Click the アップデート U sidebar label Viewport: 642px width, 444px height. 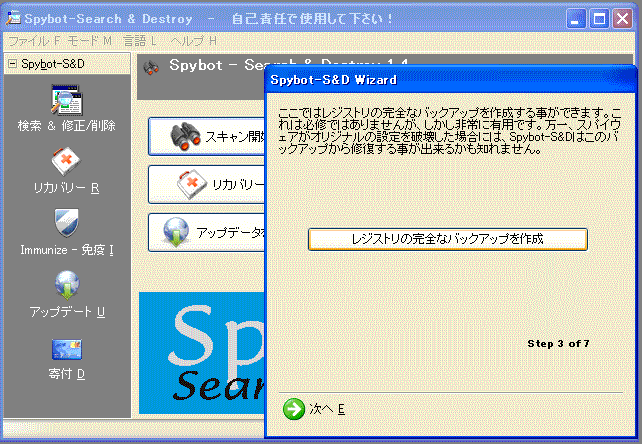(67, 312)
